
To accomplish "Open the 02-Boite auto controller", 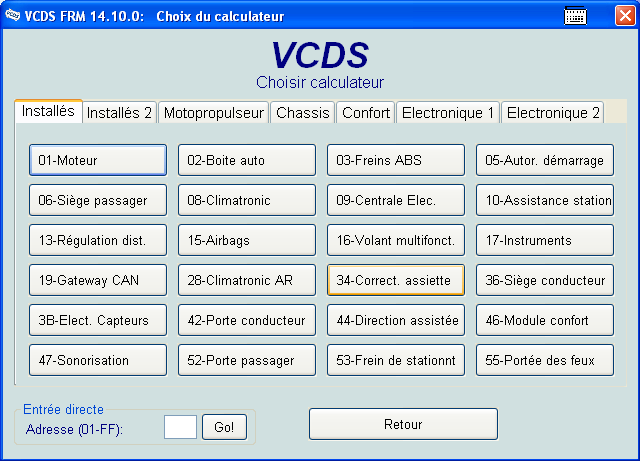I will 247,160.
